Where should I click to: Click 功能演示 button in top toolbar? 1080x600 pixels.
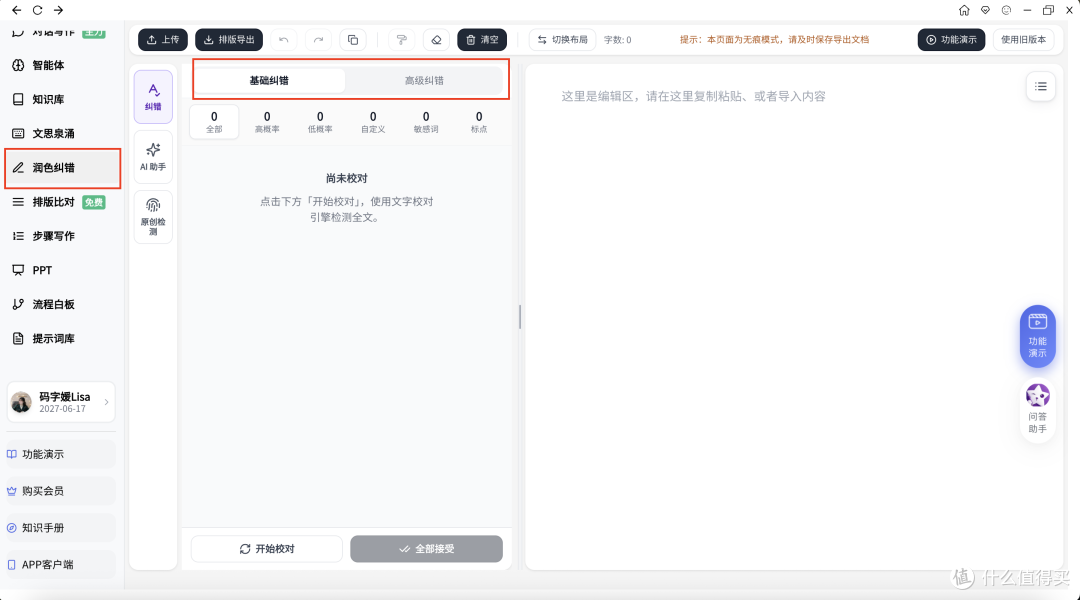pos(951,40)
